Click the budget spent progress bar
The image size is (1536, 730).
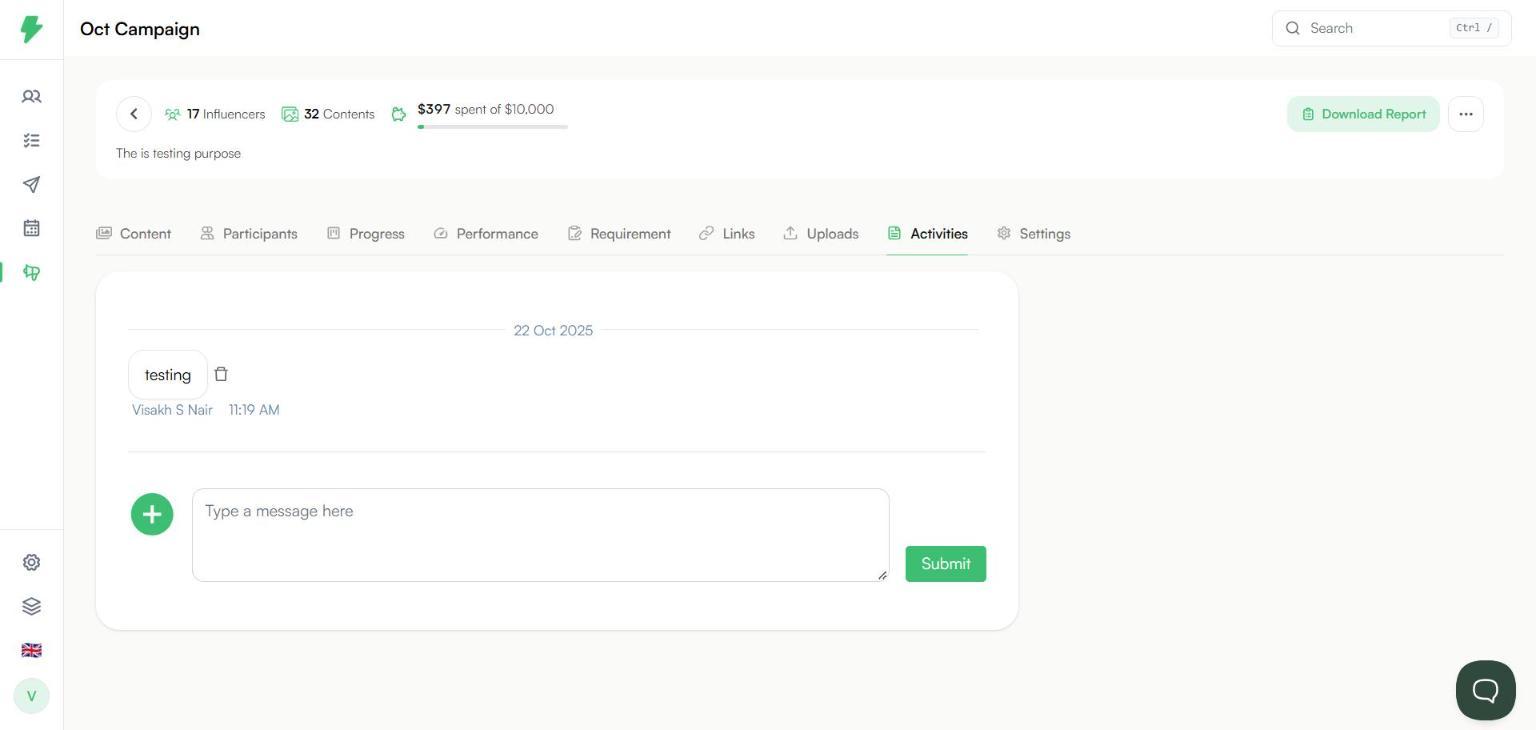point(493,127)
